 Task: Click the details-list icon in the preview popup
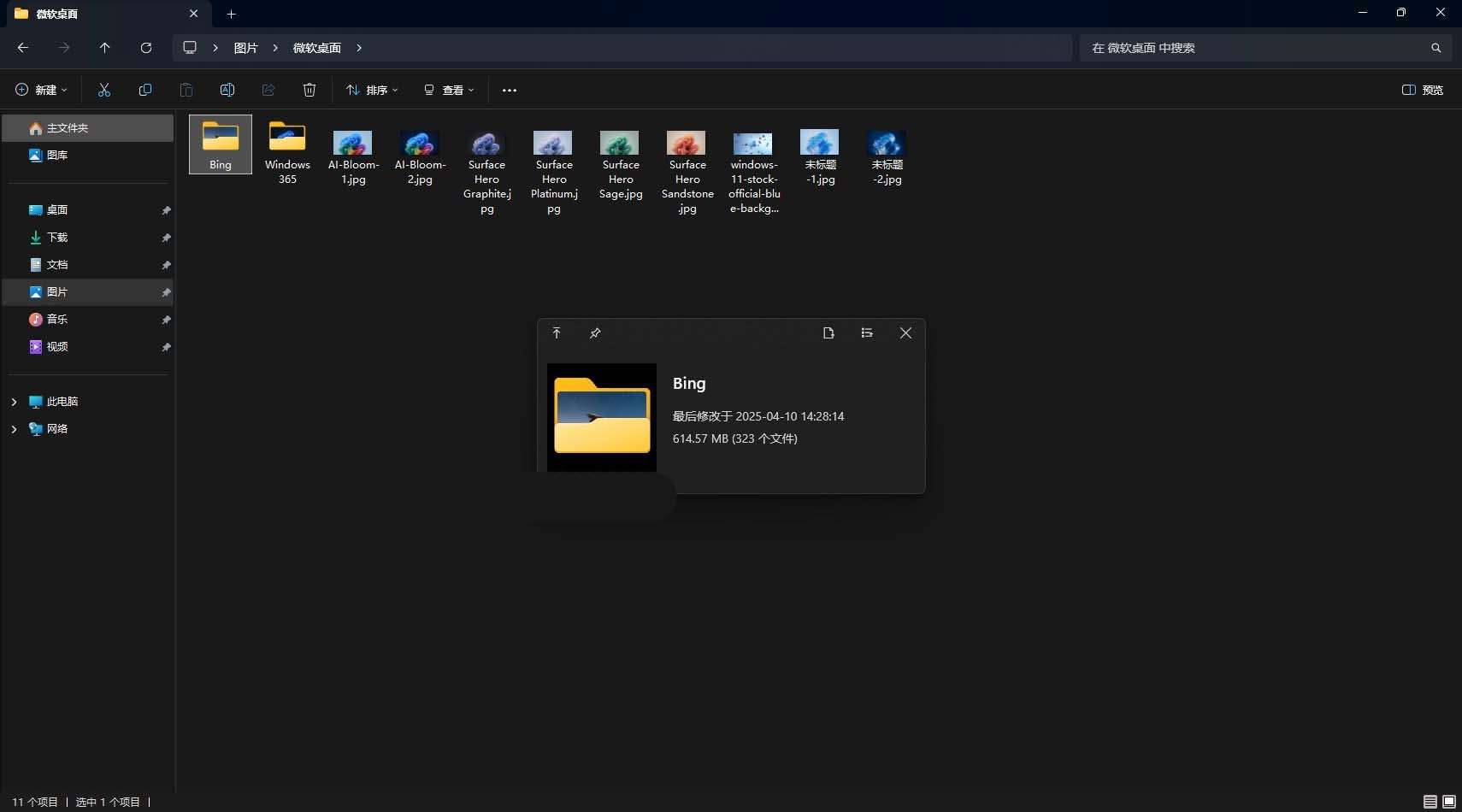point(866,332)
